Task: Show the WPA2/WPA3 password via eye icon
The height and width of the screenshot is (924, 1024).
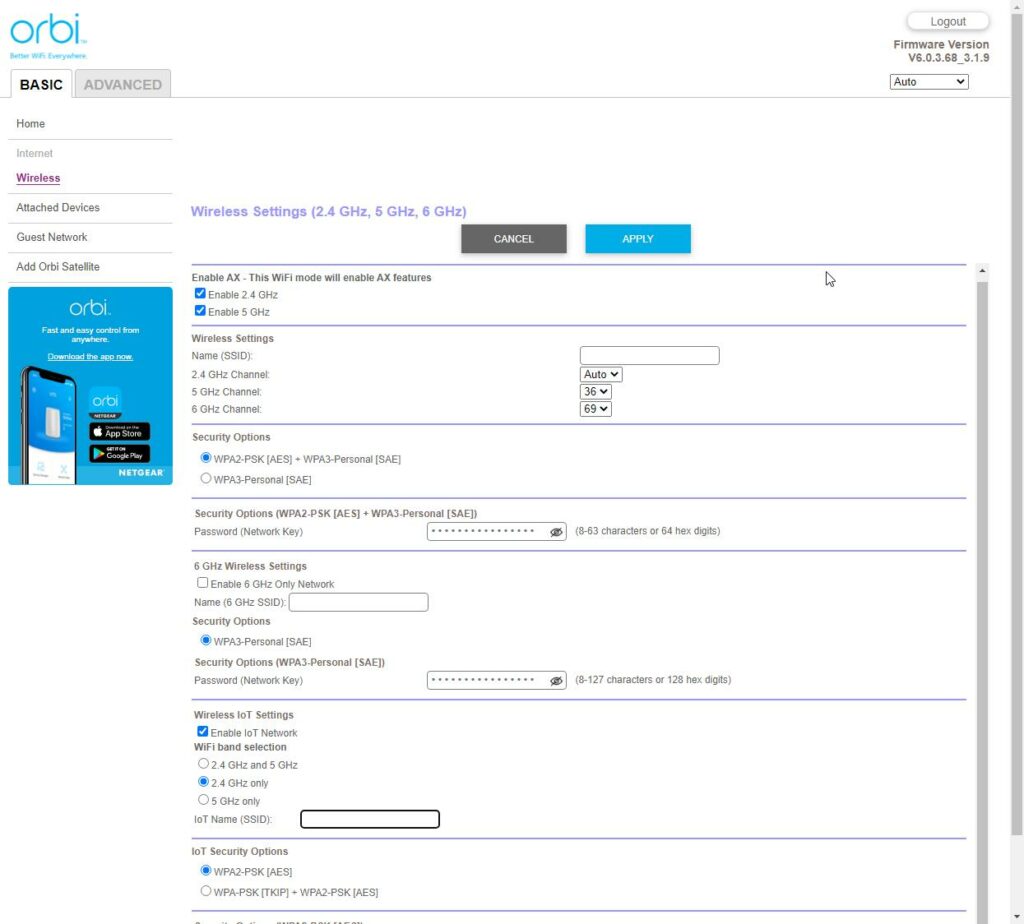Action: point(557,532)
